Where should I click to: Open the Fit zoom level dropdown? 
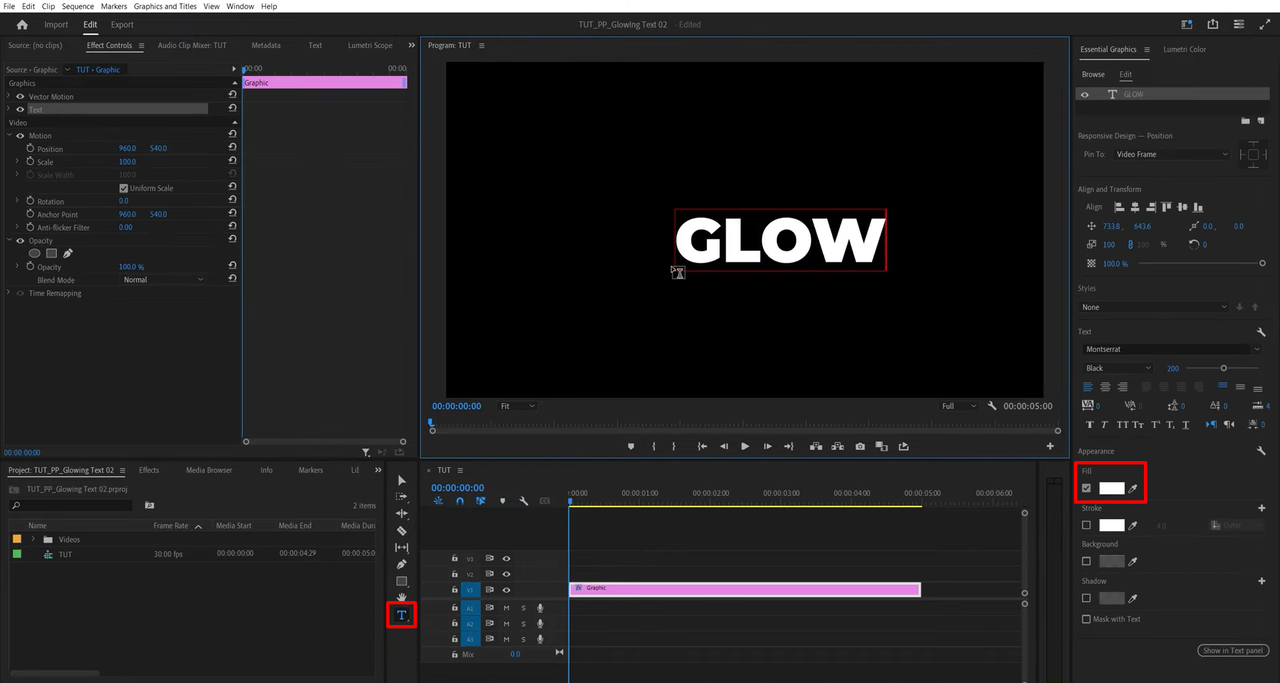pos(518,406)
